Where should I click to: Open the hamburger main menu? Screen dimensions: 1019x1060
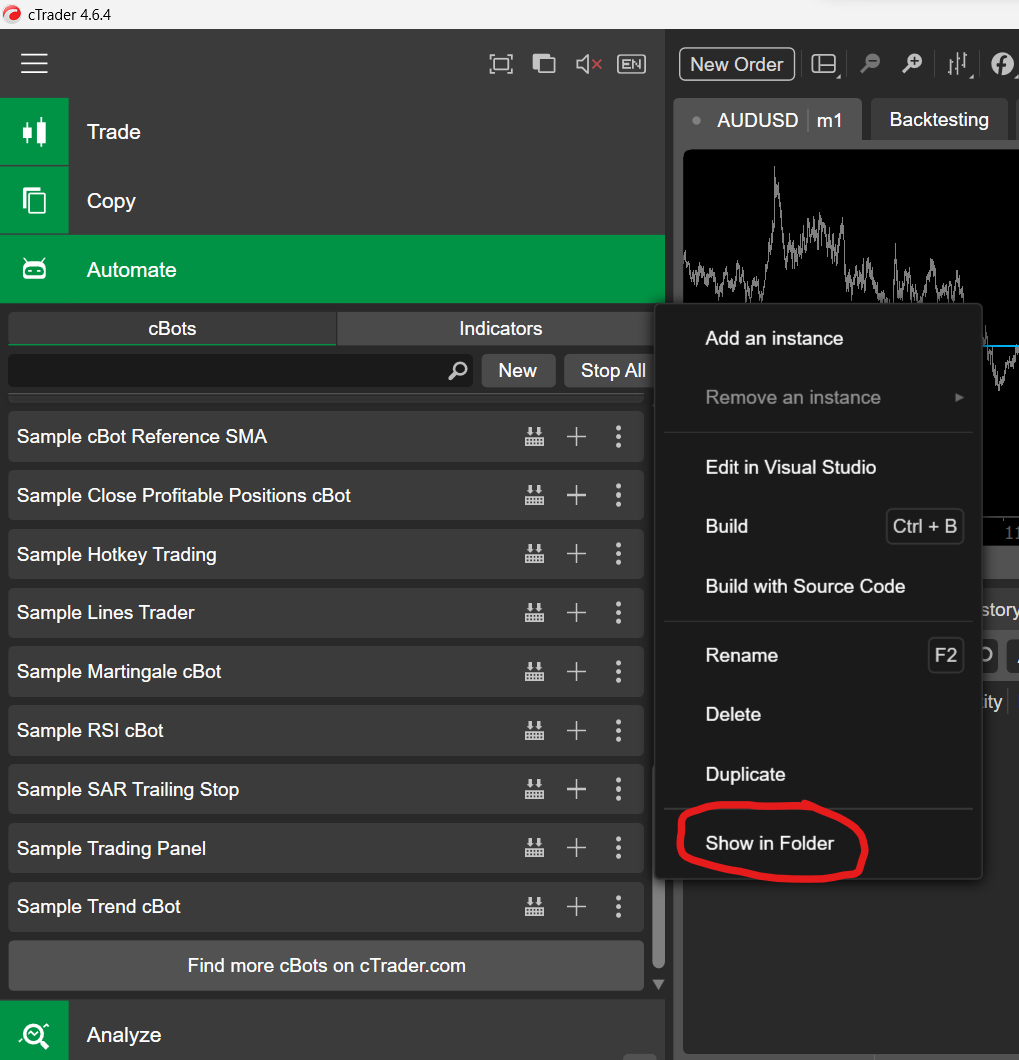pyautogui.click(x=34, y=64)
